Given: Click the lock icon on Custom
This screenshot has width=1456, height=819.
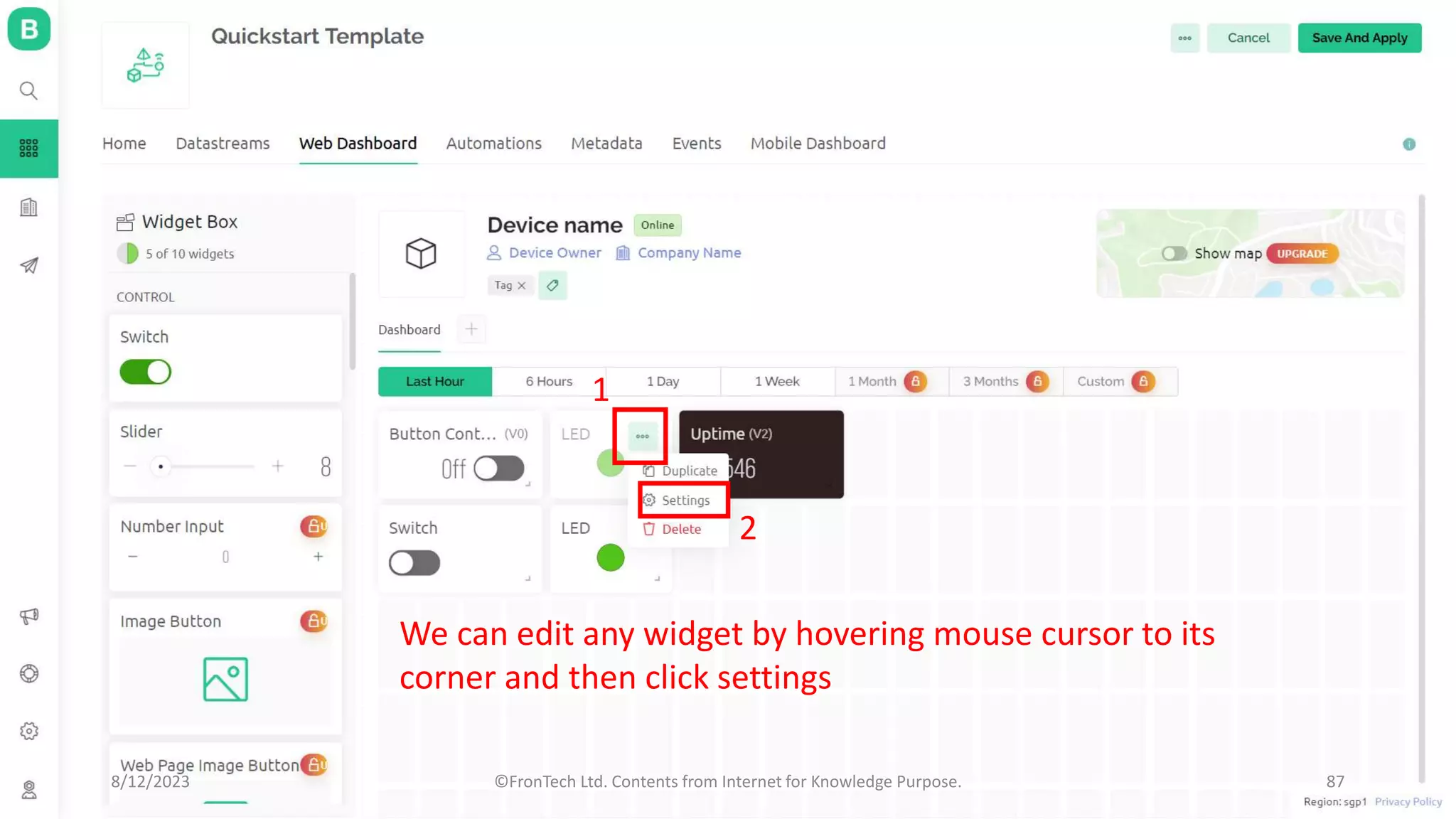Looking at the screenshot, I should tap(1143, 381).
